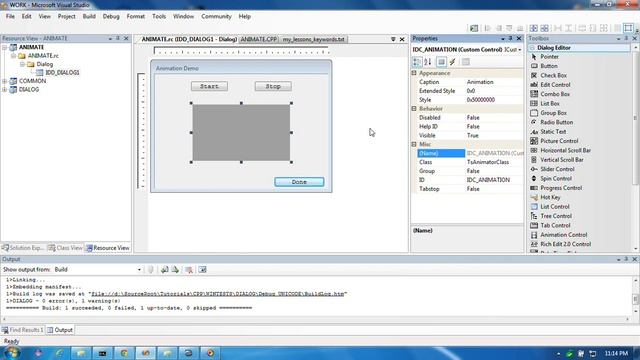
Task: Collapse the Dialog folder in Resource View
Action: (x=22, y=64)
